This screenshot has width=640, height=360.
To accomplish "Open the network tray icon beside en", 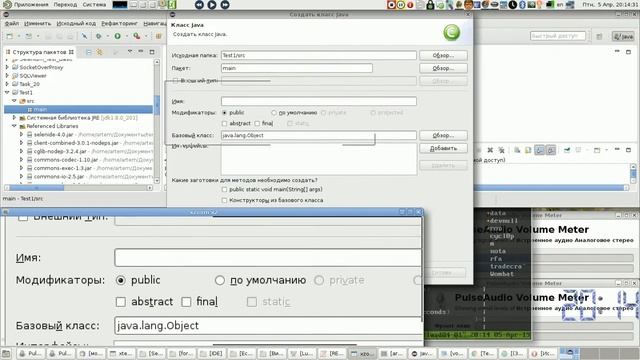I will [x=570, y=5].
